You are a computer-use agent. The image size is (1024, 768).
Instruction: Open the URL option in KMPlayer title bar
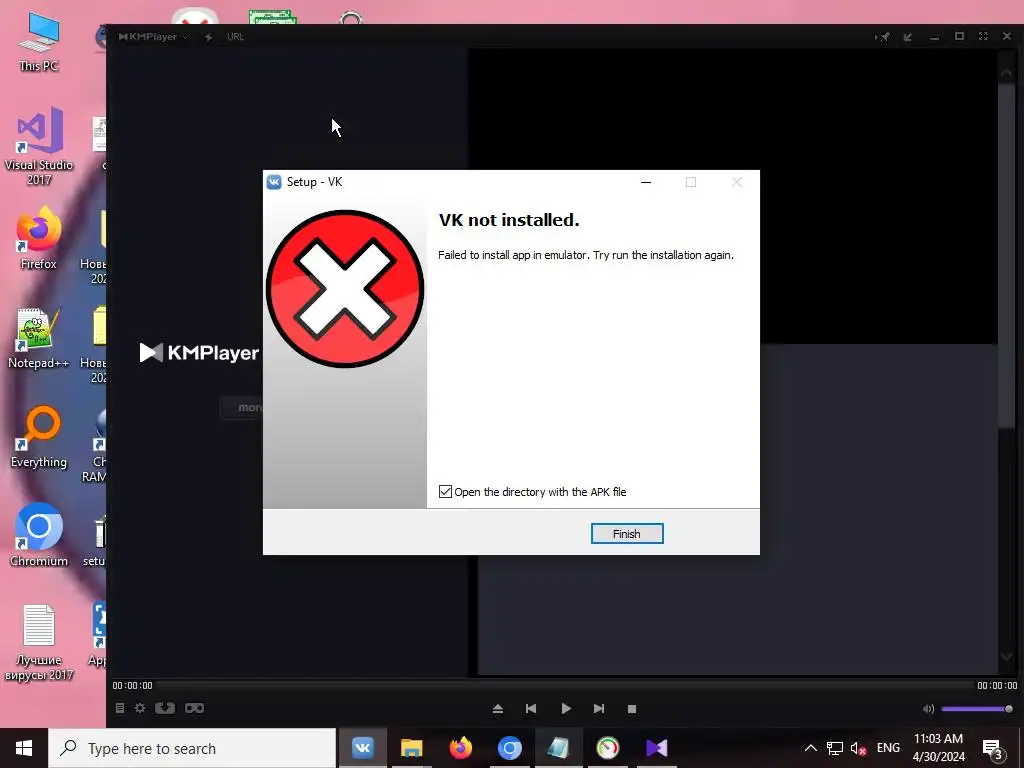click(235, 37)
